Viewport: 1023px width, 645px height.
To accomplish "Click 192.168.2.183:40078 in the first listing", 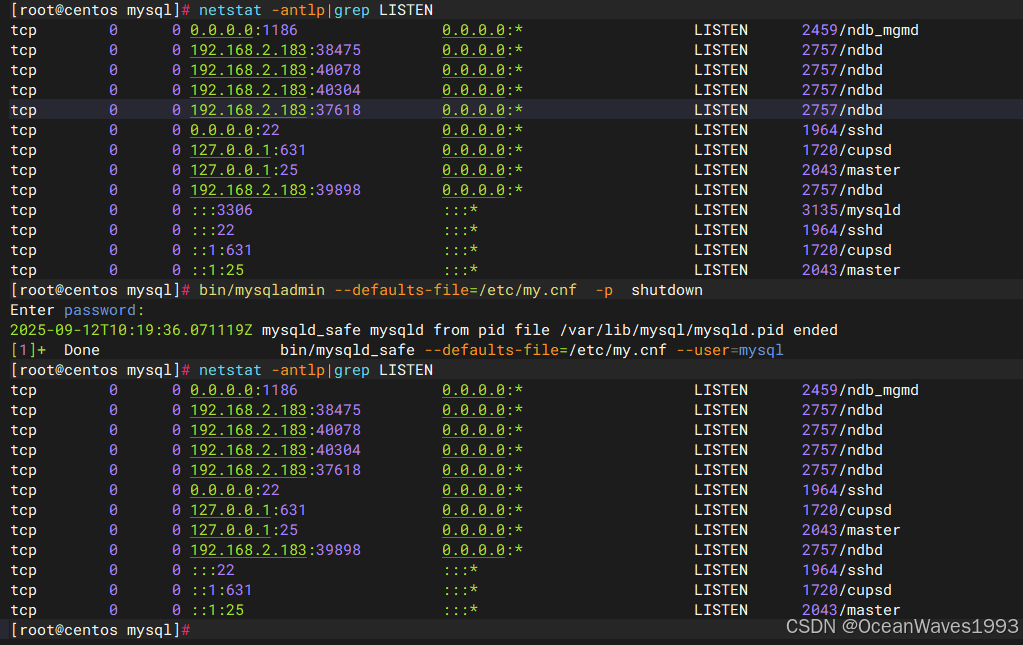I will tap(275, 70).
